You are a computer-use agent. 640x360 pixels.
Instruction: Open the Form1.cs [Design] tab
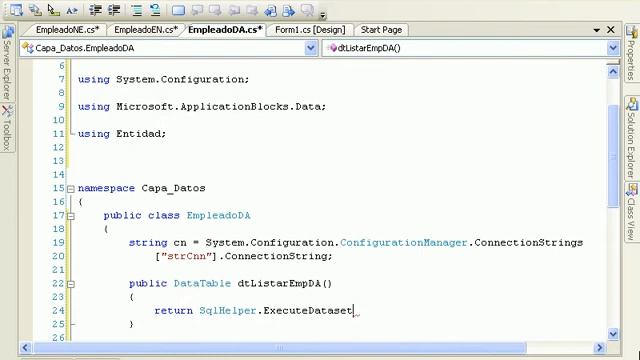click(310, 30)
